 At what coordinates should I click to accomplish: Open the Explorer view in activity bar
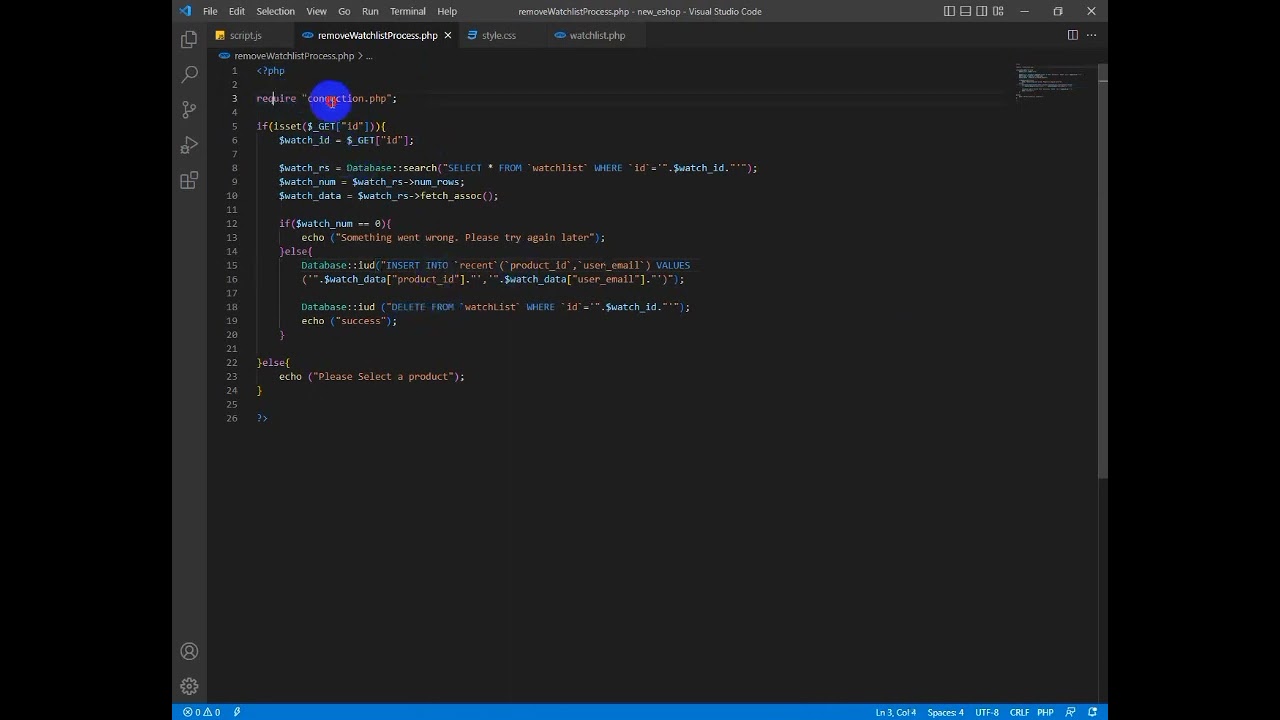(x=189, y=40)
